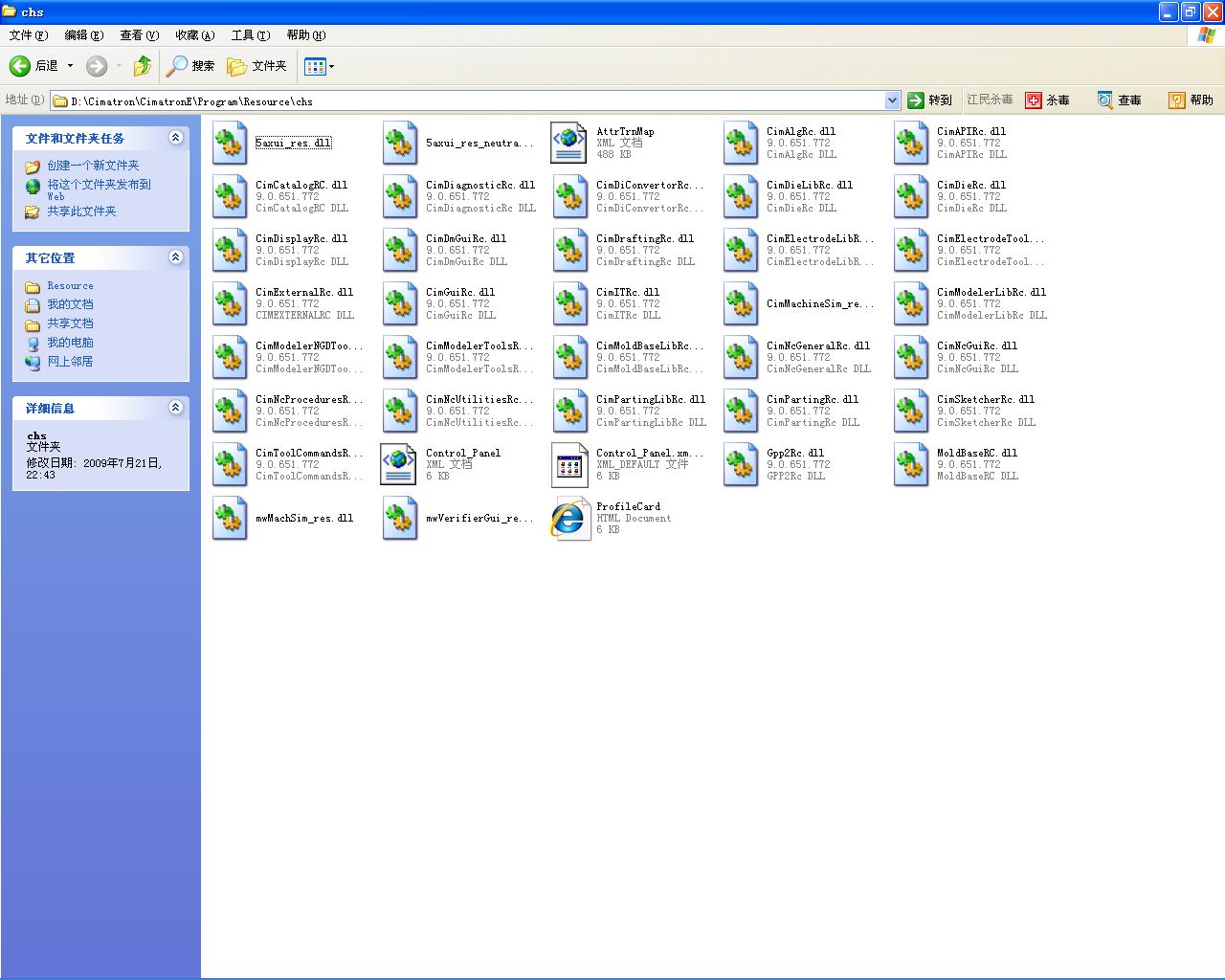Open the 收藏(A) menu
Screen dimensions: 1225x980
(x=195, y=35)
